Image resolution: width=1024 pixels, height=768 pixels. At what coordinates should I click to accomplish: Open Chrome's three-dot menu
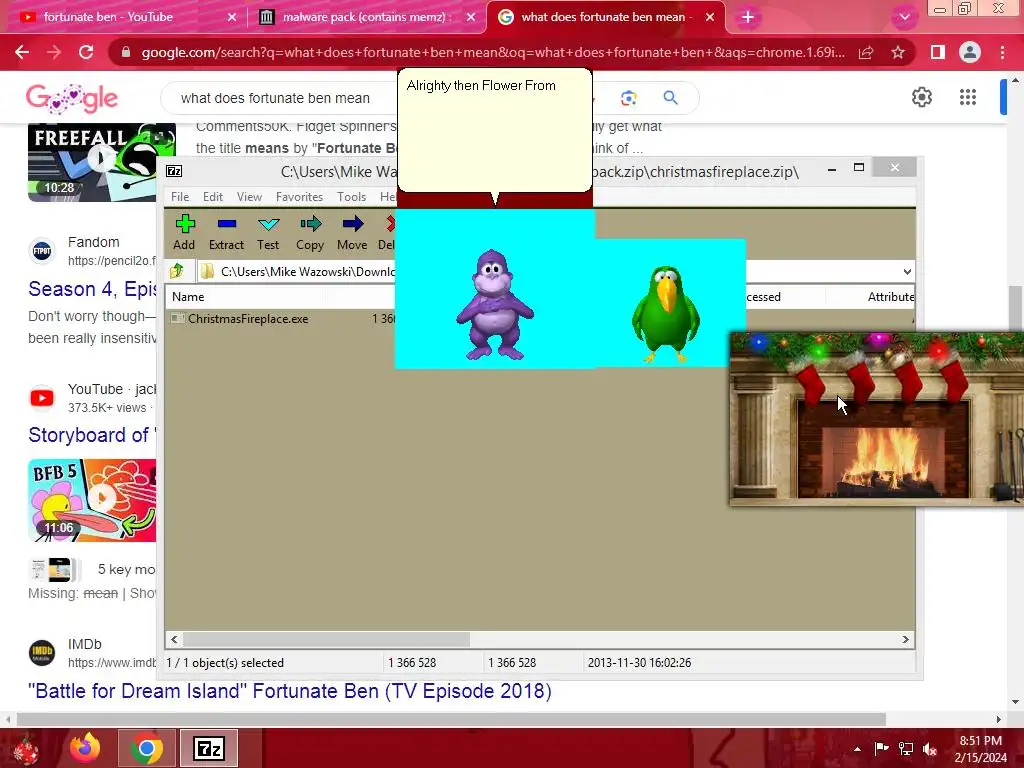1002,52
